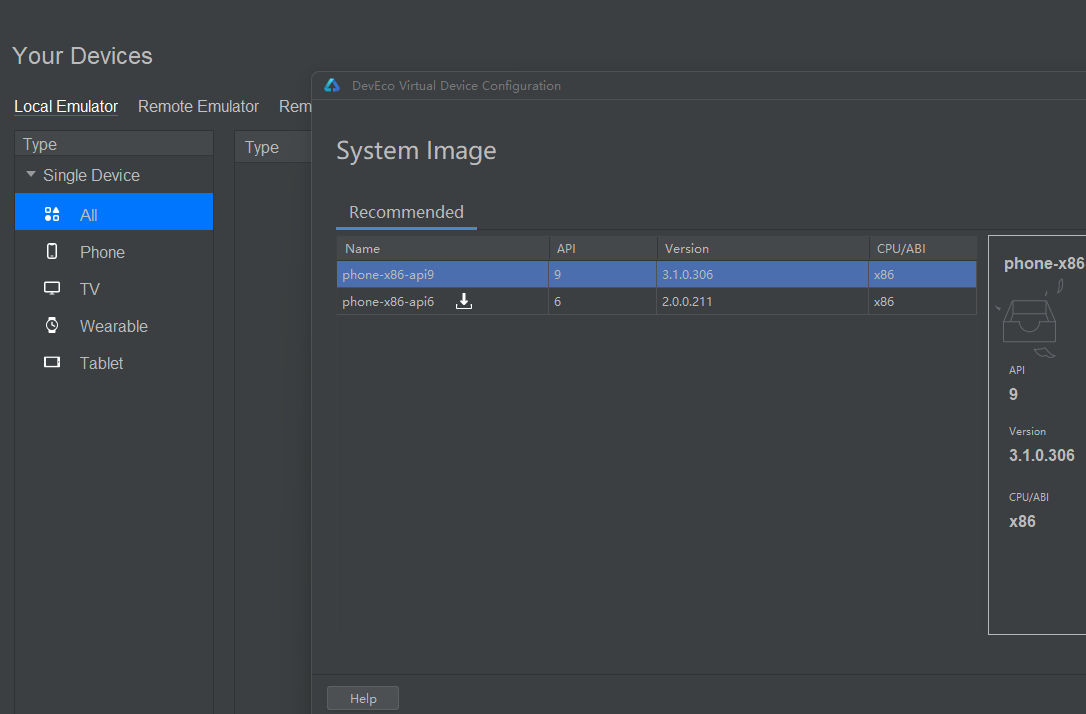
Task: Select the Recommended tab in System Image
Action: click(x=407, y=212)
